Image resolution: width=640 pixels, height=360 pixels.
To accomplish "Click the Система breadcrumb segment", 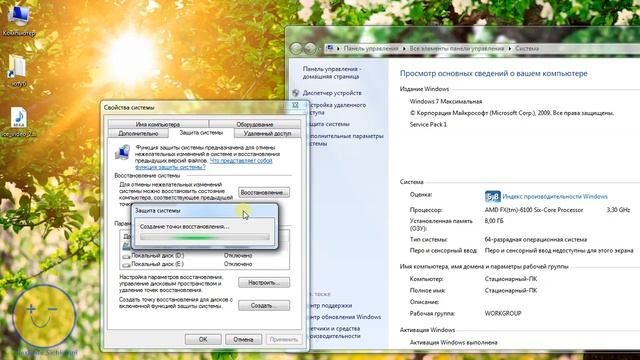I will (x=527, y=49).
